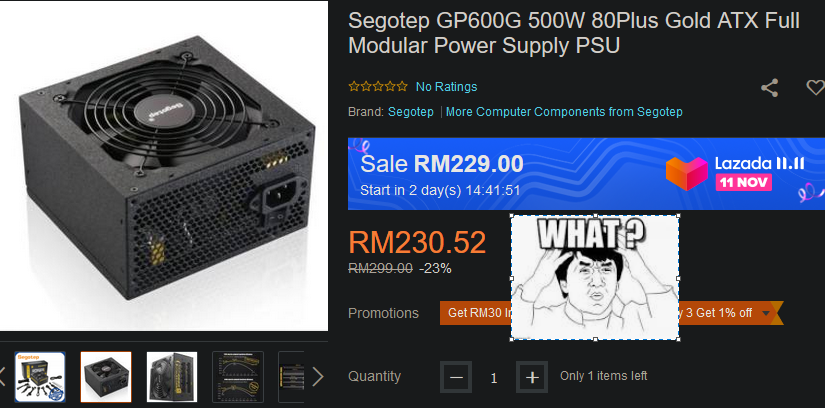Image resolution: width=825 pixels, height=408 pixels.
Task: Expand the promotions dropdown arrow
Action: (x=767, y=313)
